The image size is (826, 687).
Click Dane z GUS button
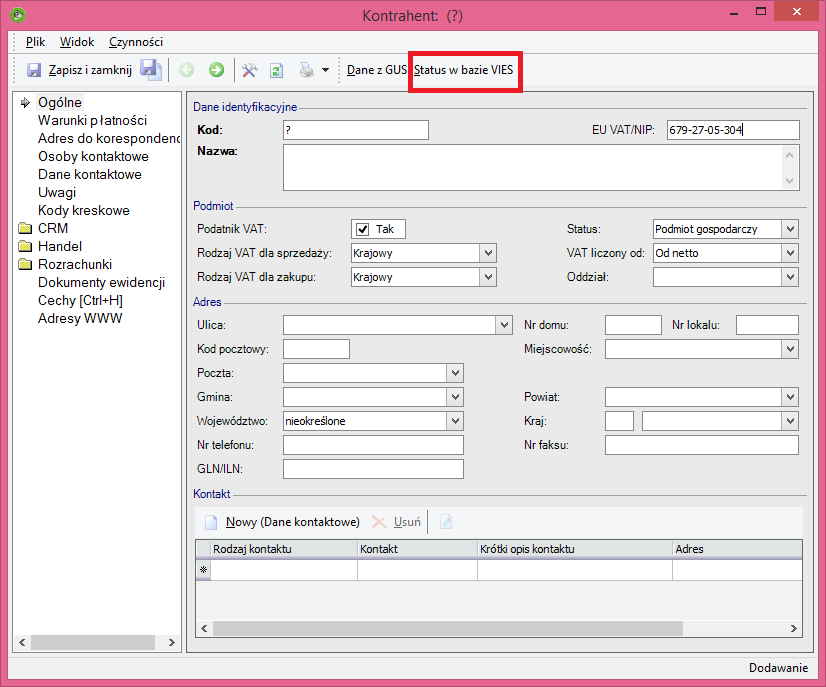(x=377, y=70)
